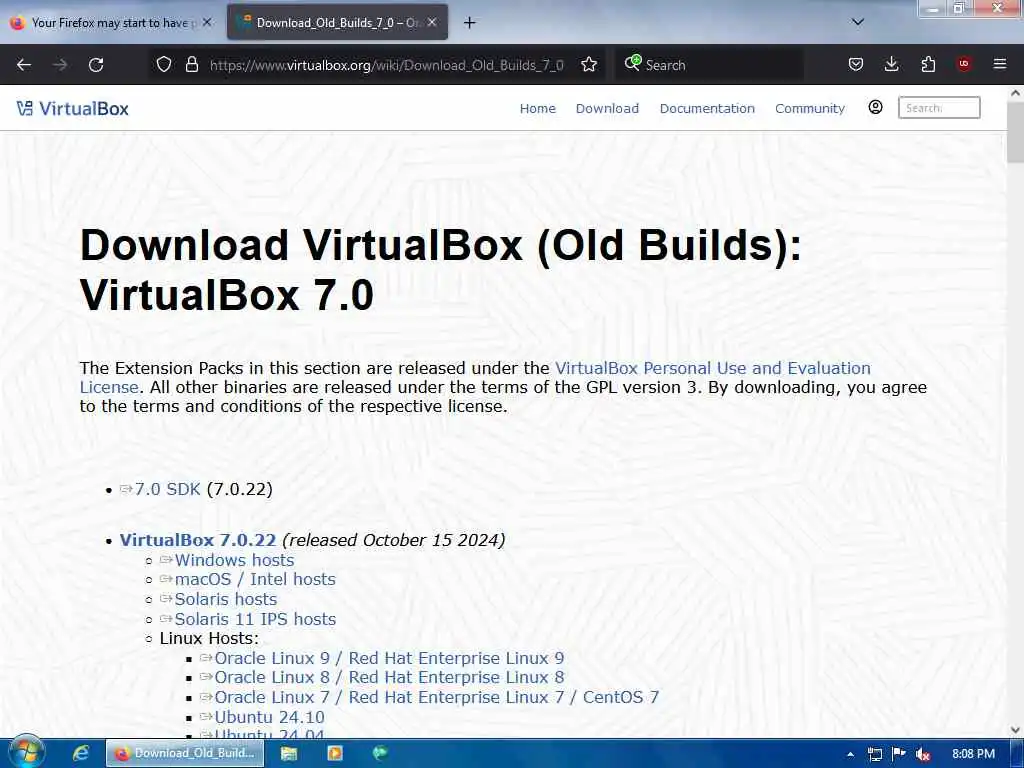The height and width of the screenshot is (768, 1024).
Task: Click the page scrollbar down arrow
Action: (x=1016, y=730)
